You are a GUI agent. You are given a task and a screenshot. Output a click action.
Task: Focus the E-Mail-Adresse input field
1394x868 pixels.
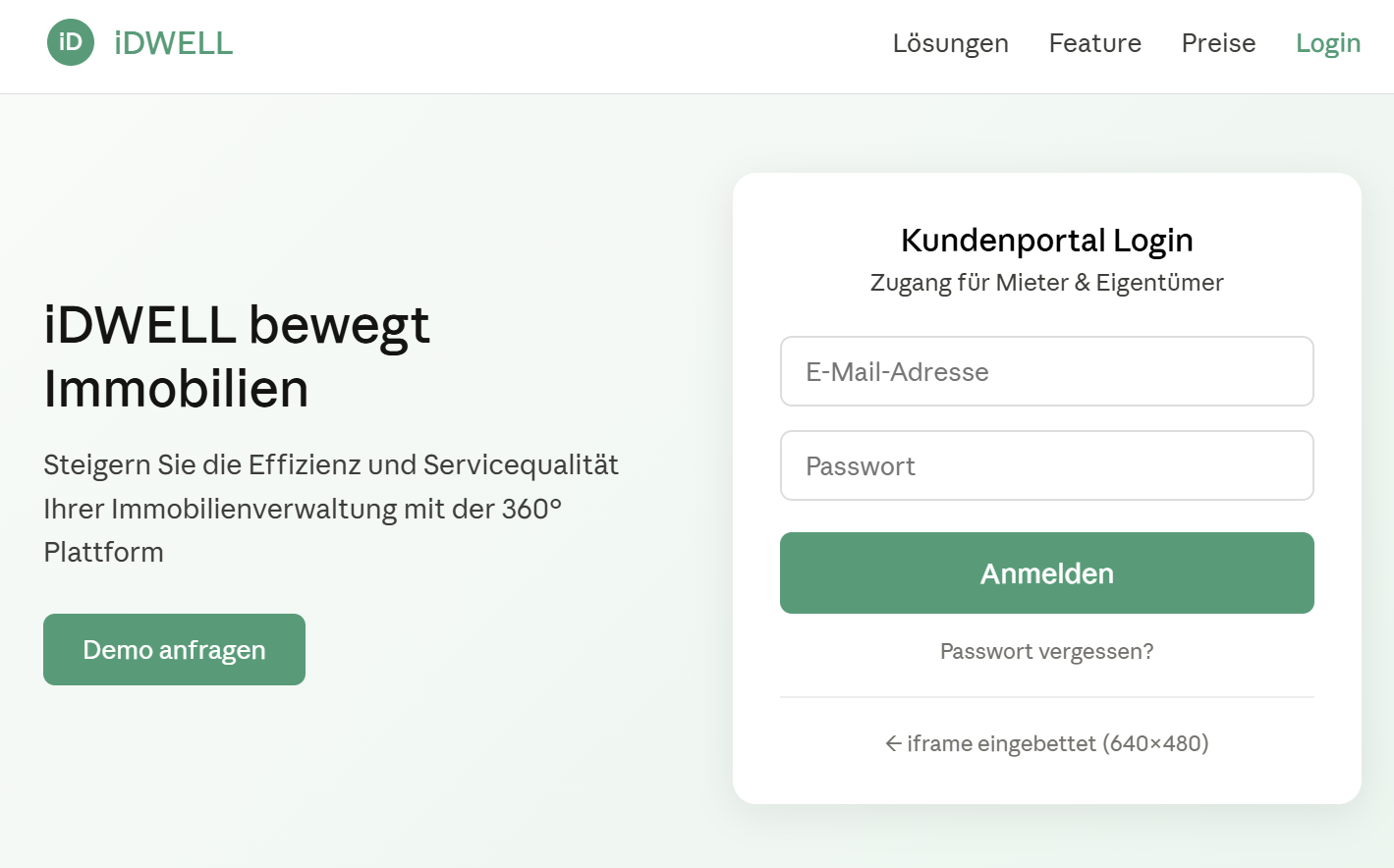point(1046,371)
